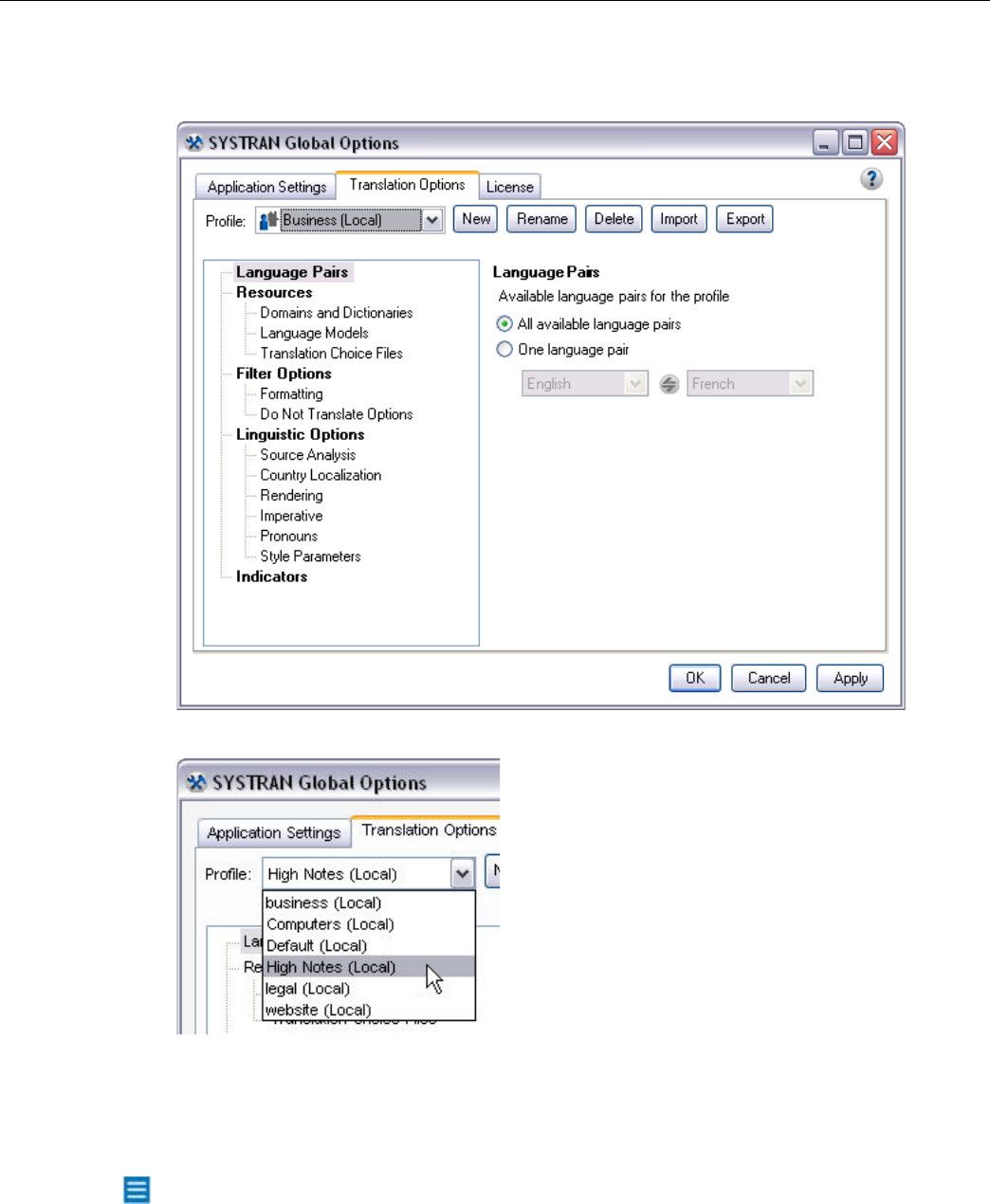Select the Indicators tree node

(x=271, y=576)
